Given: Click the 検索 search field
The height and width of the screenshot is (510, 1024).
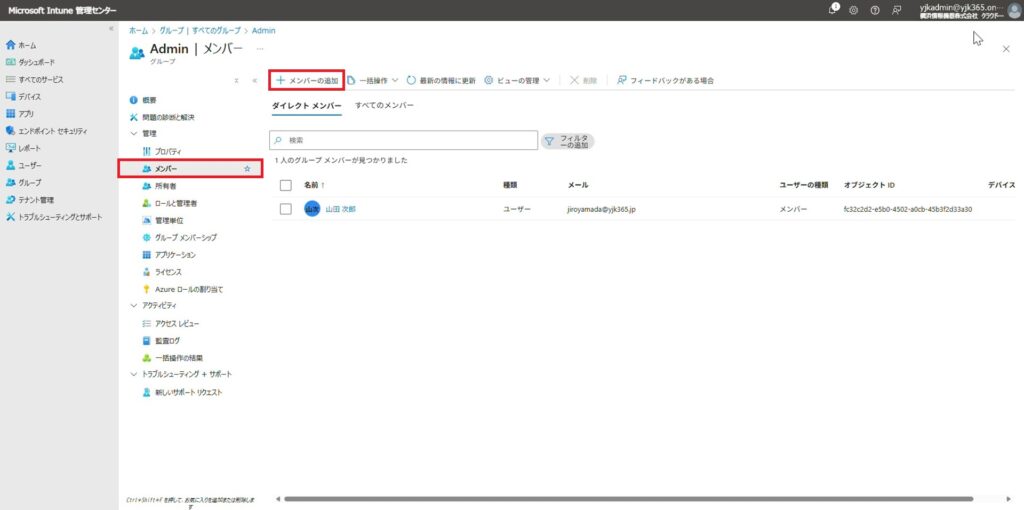Looking at the screenshot, I should pos(405,141).
